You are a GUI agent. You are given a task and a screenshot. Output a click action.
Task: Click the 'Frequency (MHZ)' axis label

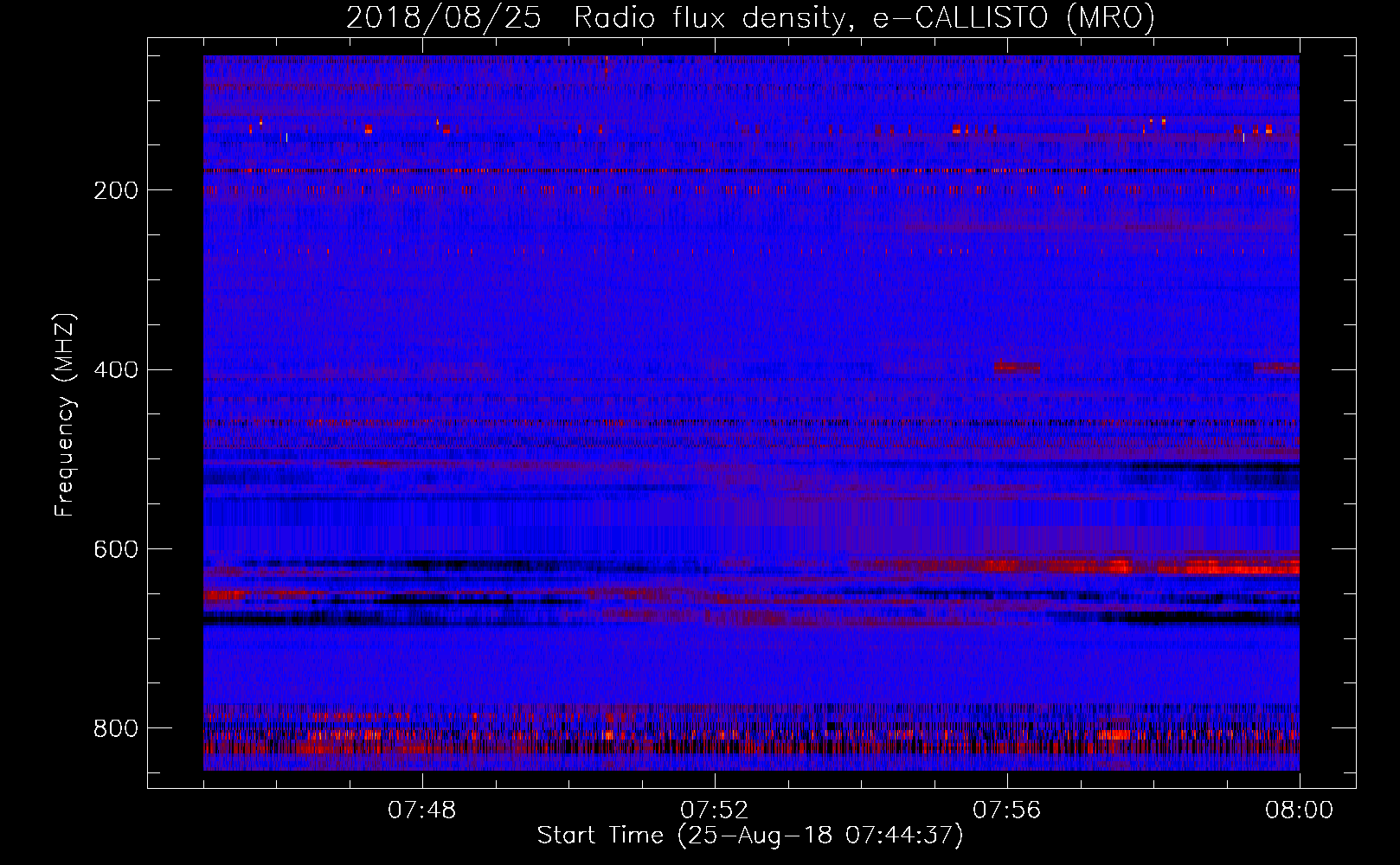tap(65, 414)
